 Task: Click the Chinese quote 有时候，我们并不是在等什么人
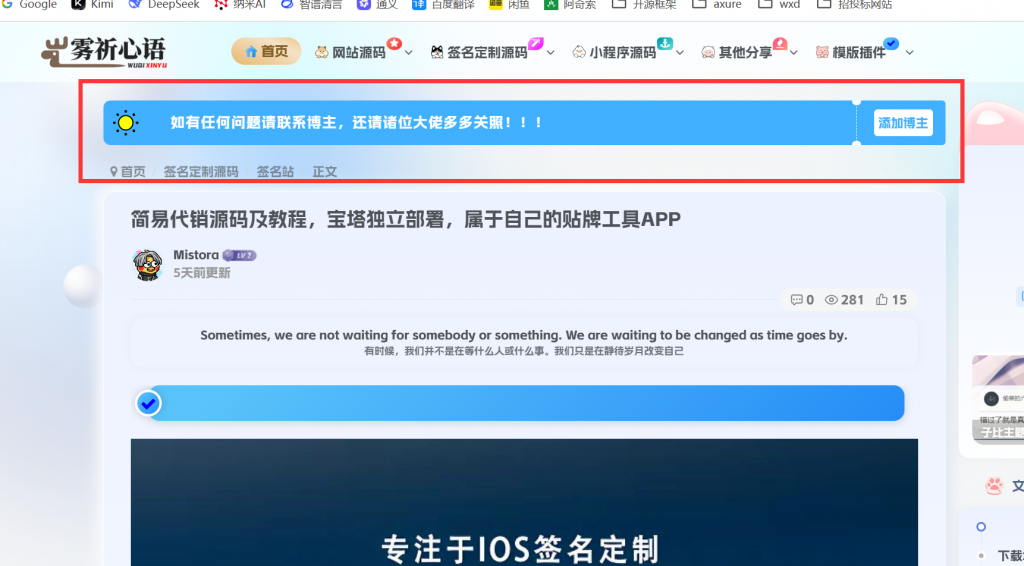(524, 351)
